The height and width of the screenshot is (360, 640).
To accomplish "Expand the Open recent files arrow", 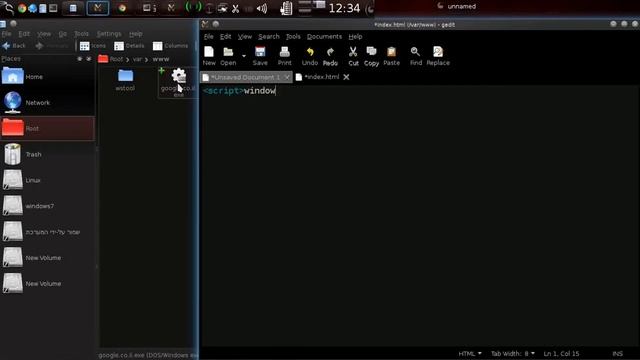I will point(244,56).
